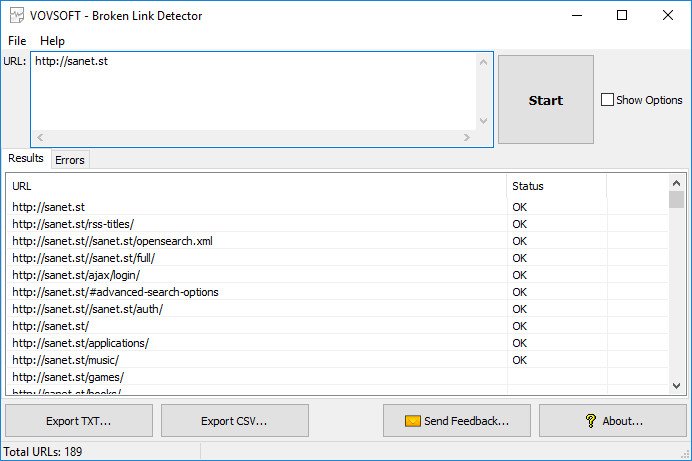Select the http://sanet.st row
Image resolution: width=692 pixels, height=461 pixels.
point(338,207)
